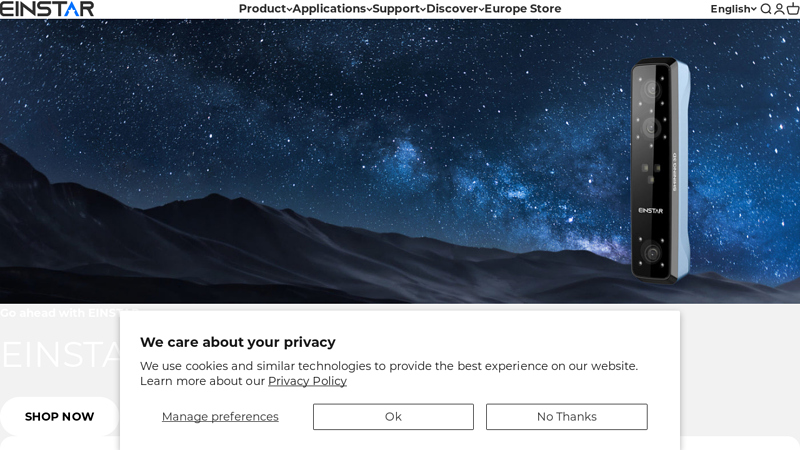Open Manage preferences link
The image size is (800, 450).
point(220,416)
